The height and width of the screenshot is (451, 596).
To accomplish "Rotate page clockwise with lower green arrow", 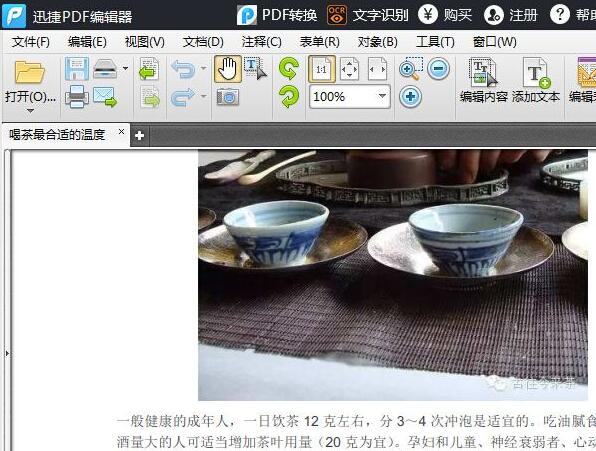I will 288,97.
